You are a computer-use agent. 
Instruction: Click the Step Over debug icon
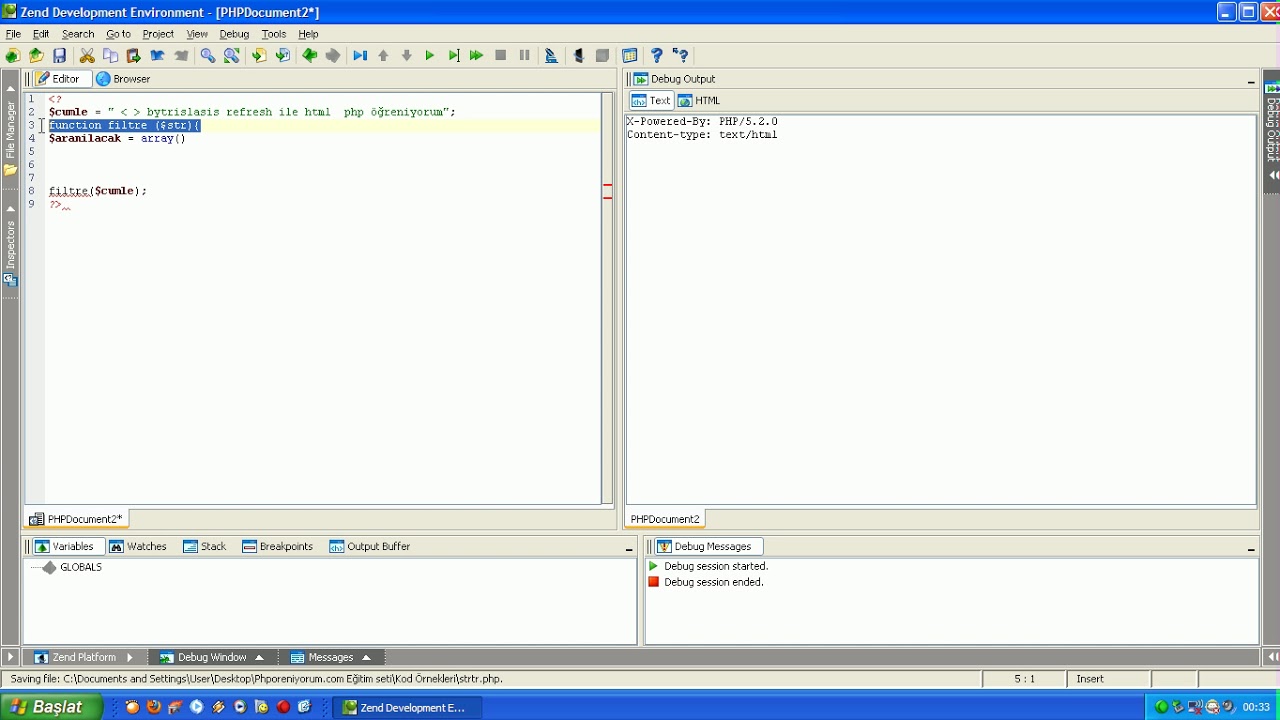click(360, 56)
